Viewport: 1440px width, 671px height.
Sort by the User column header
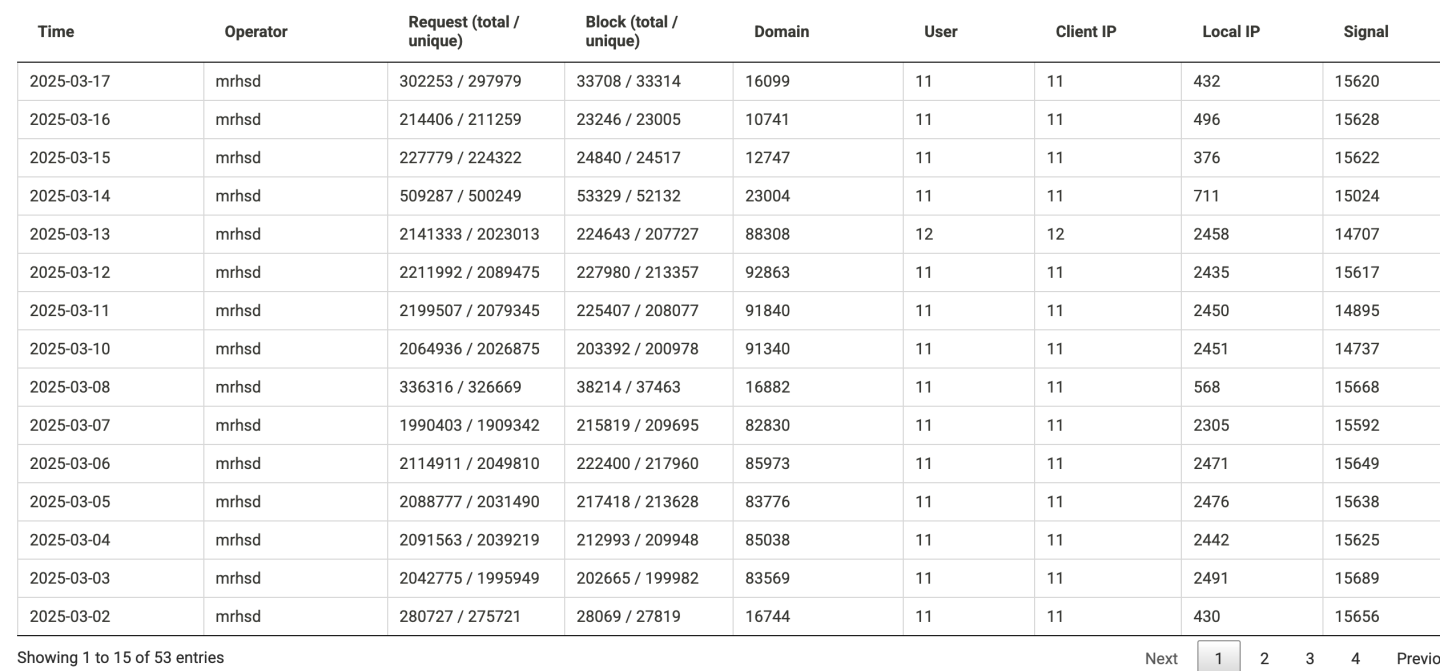click(941, 32)
